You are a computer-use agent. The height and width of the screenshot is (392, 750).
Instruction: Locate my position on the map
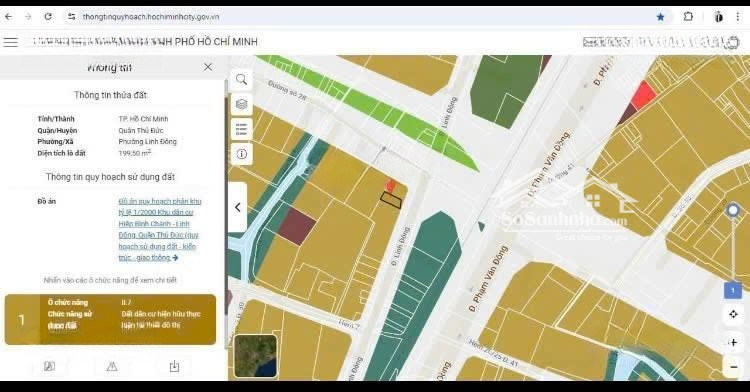[733, 314]
